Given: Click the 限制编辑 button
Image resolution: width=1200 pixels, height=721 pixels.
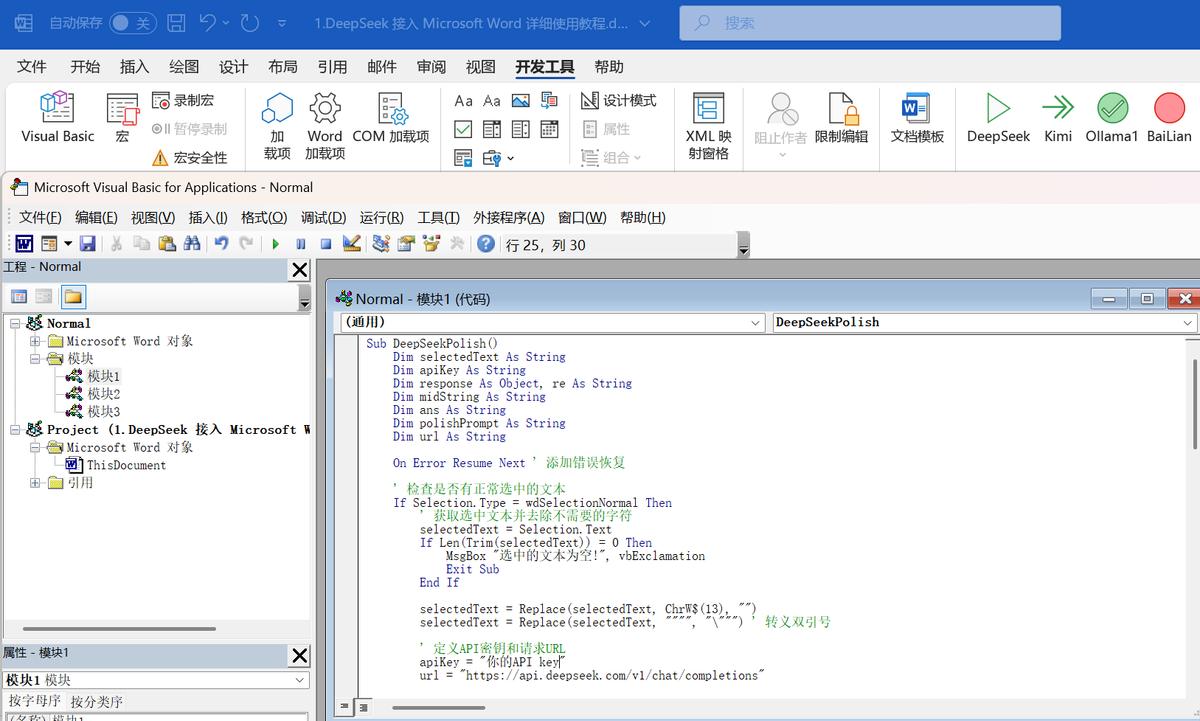Looking at the screenshot, I should [x=841, y=118].
